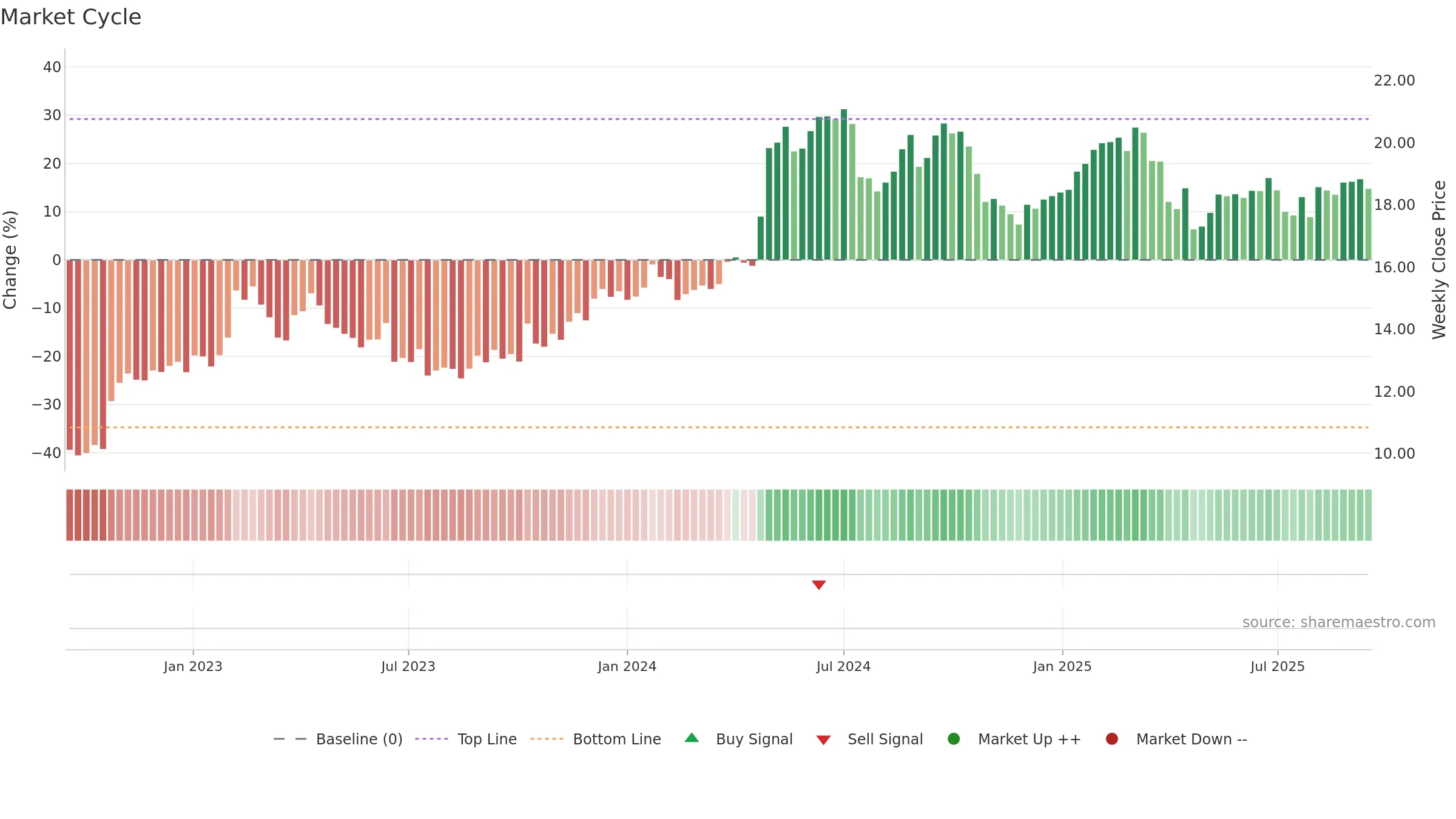The height and width of the screenshot is (819, 1456).
Task: Toggle the Baseline (0) legend label
Action: (x=359, y=739)
